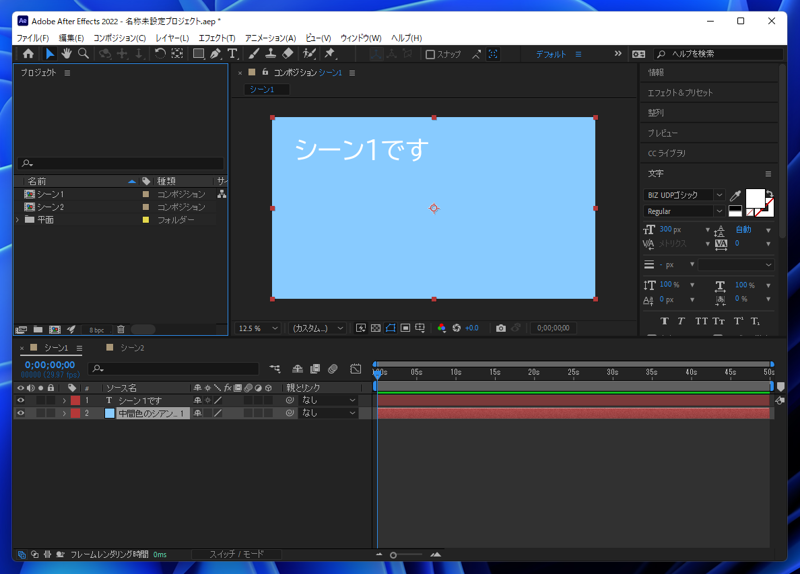800x574 pixels.
Task: Switch to the シーン2 timeline tab
Action: pyautogui.click(x=132, y=348)
